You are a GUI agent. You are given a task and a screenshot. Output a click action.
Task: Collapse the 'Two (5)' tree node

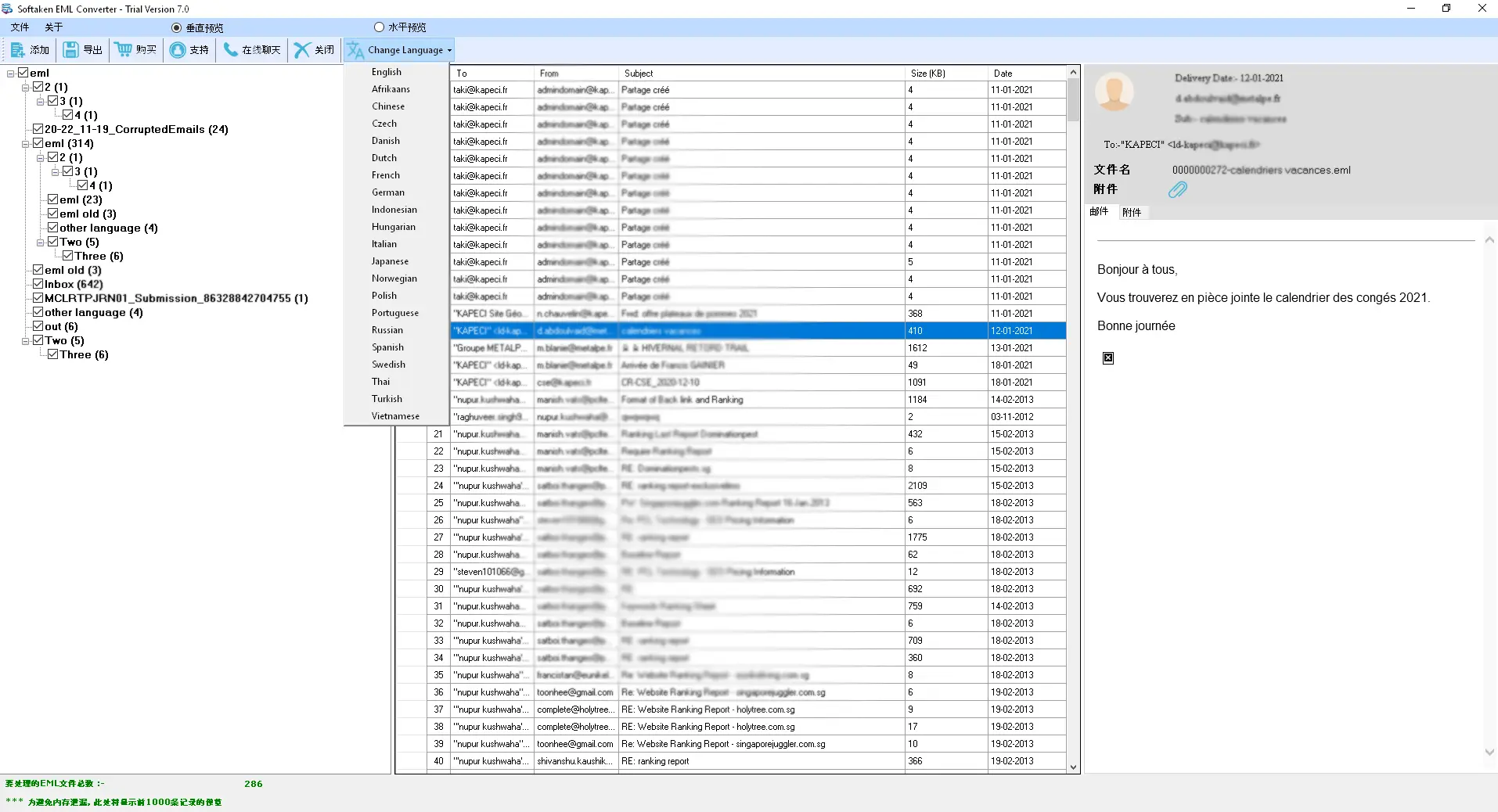coord(26,340)
